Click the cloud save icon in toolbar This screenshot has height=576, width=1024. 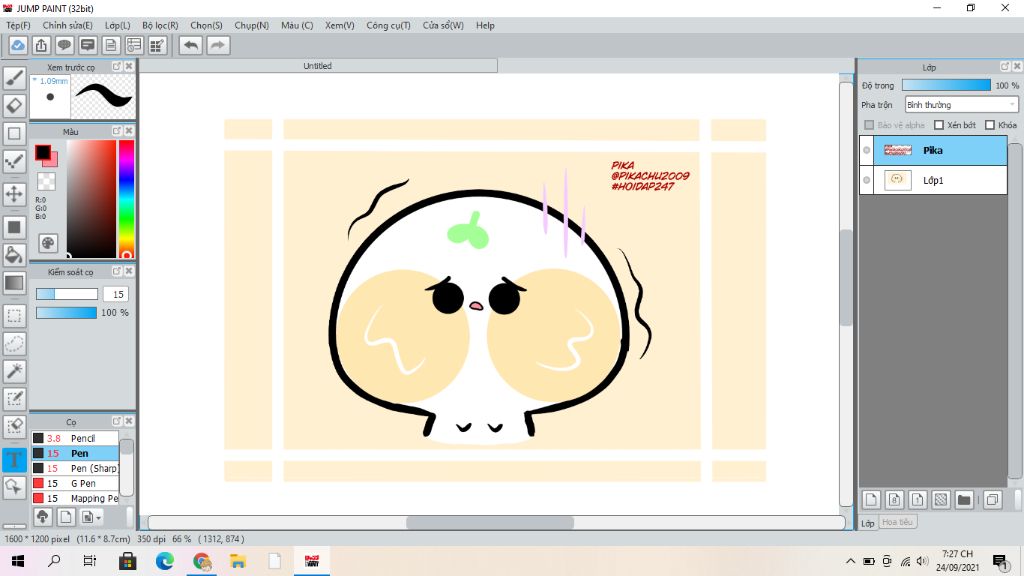[18, 45]
